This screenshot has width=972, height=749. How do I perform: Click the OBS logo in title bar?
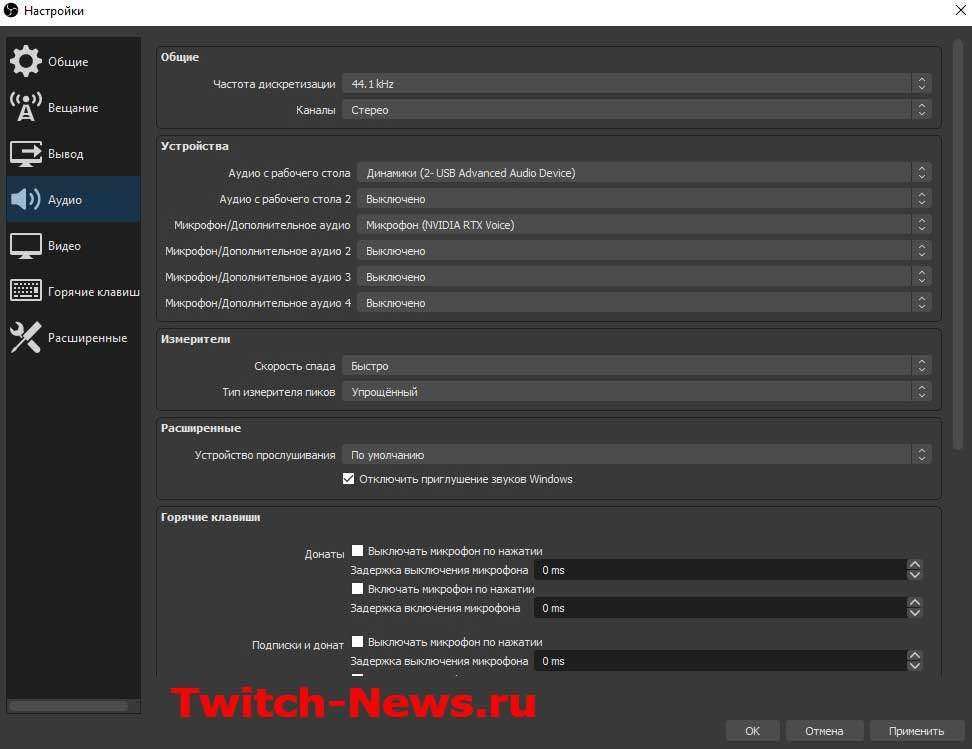11,11
